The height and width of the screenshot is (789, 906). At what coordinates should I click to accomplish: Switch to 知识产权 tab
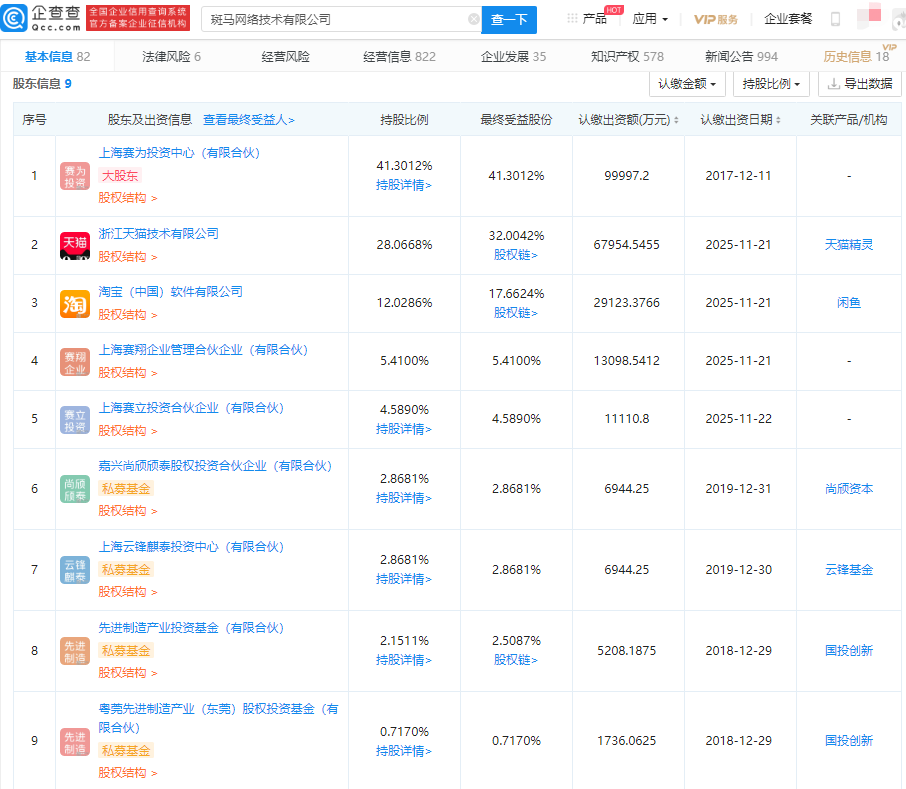click(x=627, y=57)
